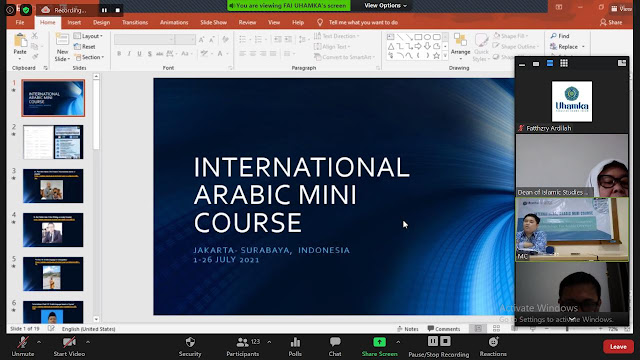Open Notes pane from status bar

(x=408, y=329)
